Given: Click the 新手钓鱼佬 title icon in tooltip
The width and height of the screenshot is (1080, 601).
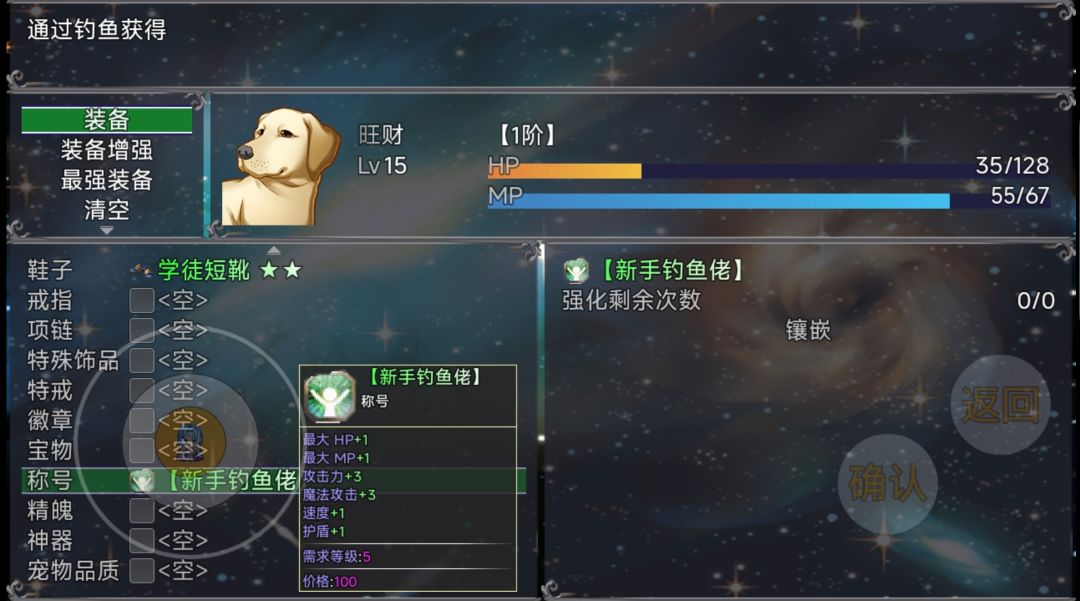Looking at the screenshot, I should (x=329, y=395).
